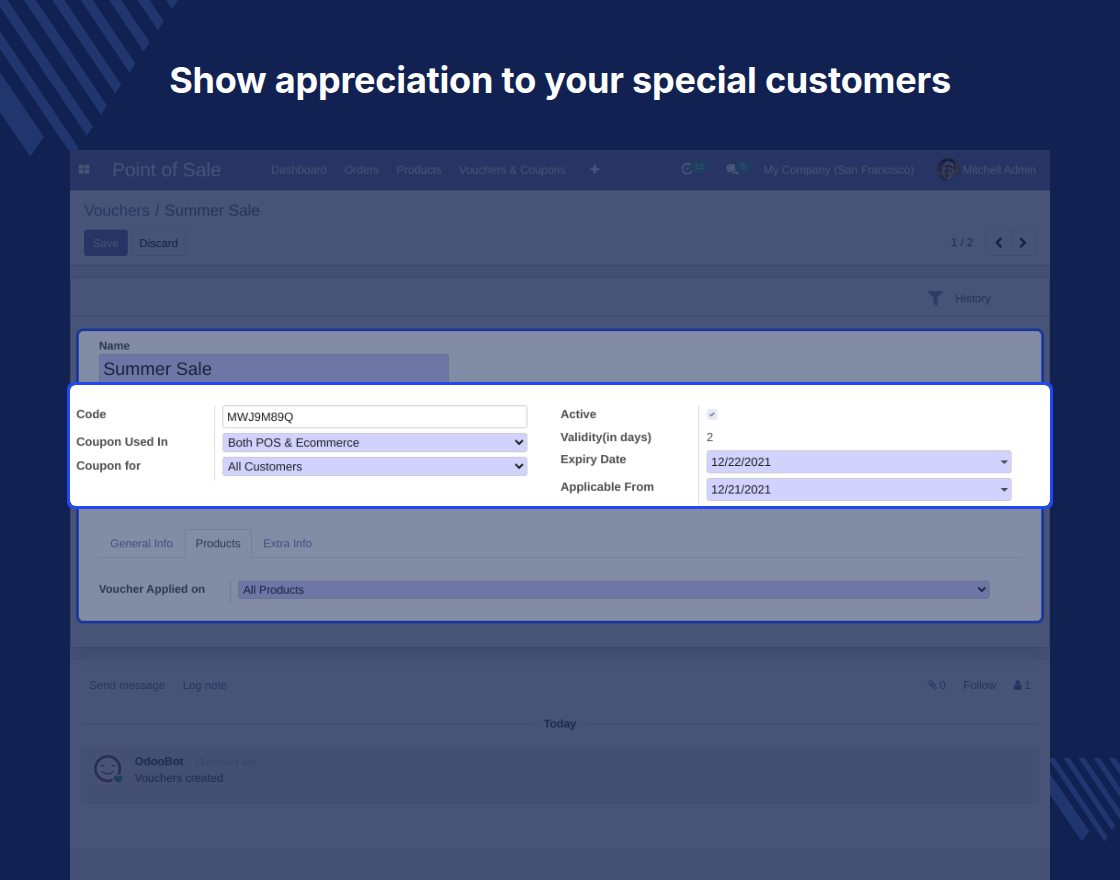Click the '15 minutes ago' timestamp
1120x880 pixels.
(225, 762)
